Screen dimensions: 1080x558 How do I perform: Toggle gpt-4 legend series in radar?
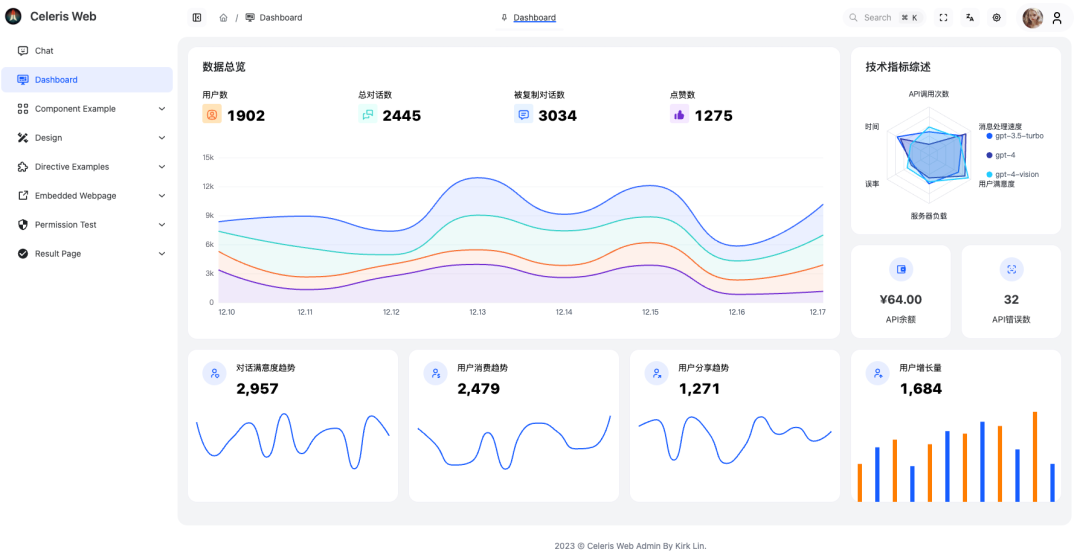pyautogui.click(x=1001, y=156)
